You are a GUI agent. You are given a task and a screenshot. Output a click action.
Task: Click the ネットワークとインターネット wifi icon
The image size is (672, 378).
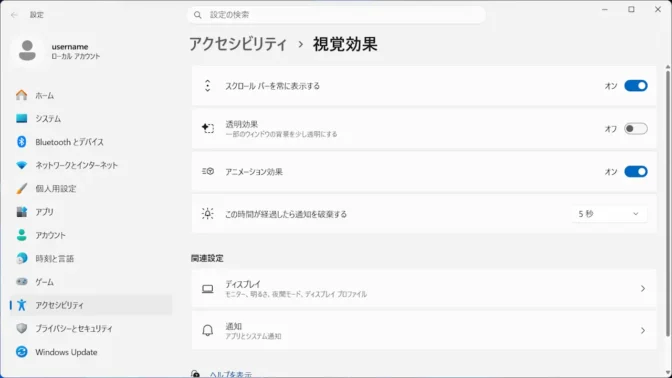21,165
